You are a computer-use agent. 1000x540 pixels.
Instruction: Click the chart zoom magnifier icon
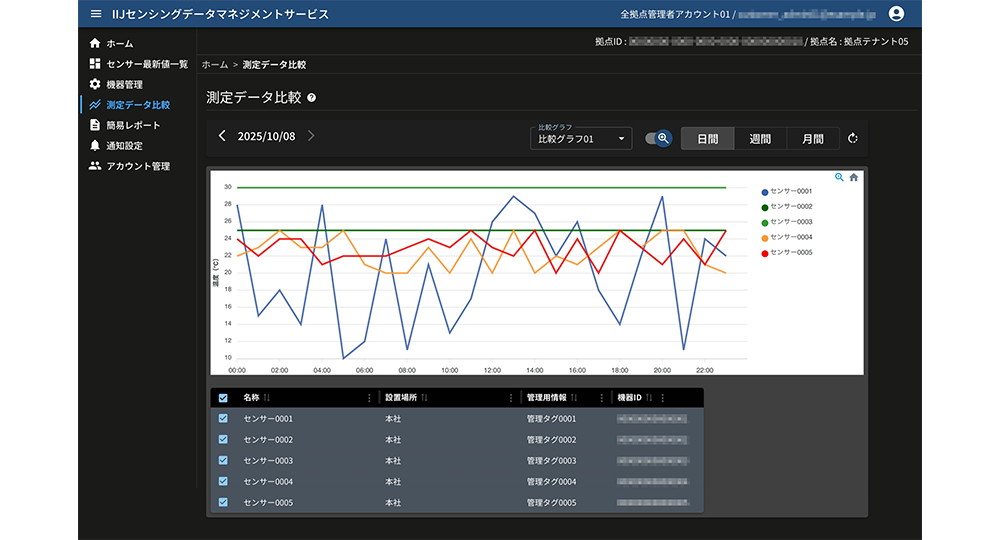pyautogui.click(x=839, y=177)
